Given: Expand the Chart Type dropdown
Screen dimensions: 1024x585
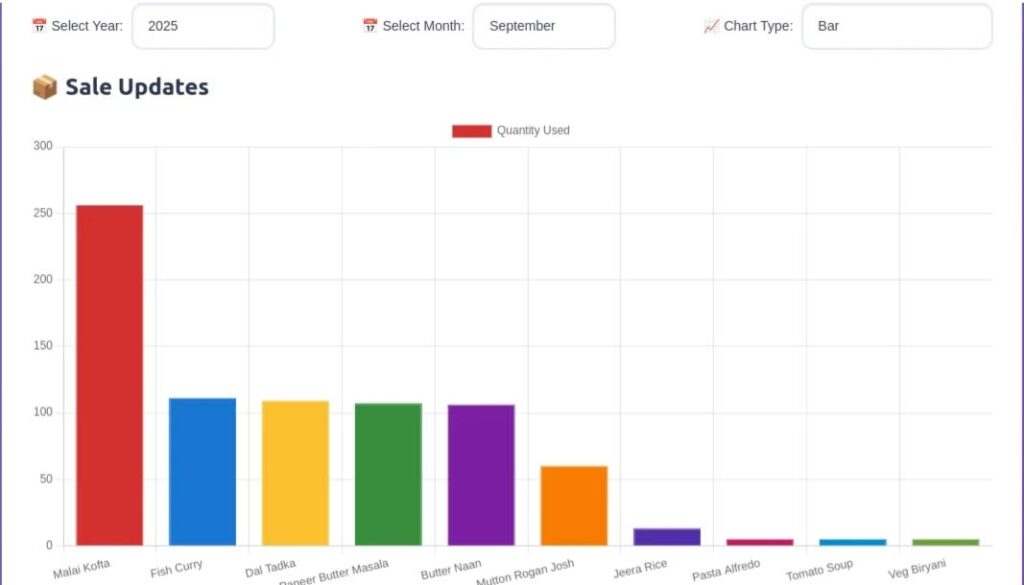Looking at the screenshot, I should point(896,26).
